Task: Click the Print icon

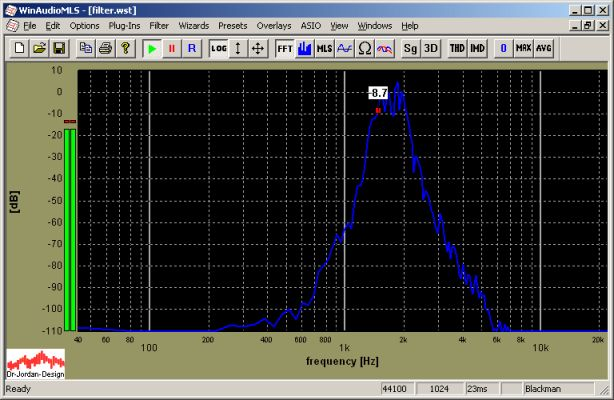Action: [x=105, y=48]
